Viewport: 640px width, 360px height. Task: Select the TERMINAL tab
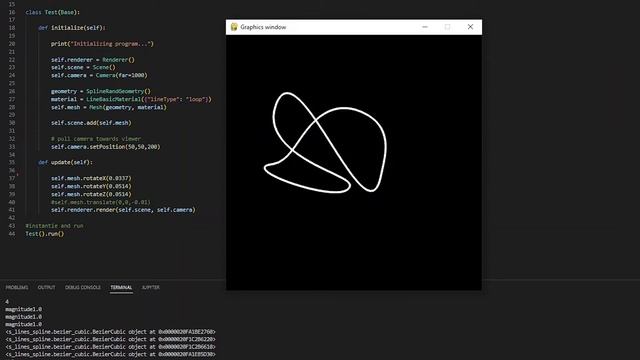[121, 287]
